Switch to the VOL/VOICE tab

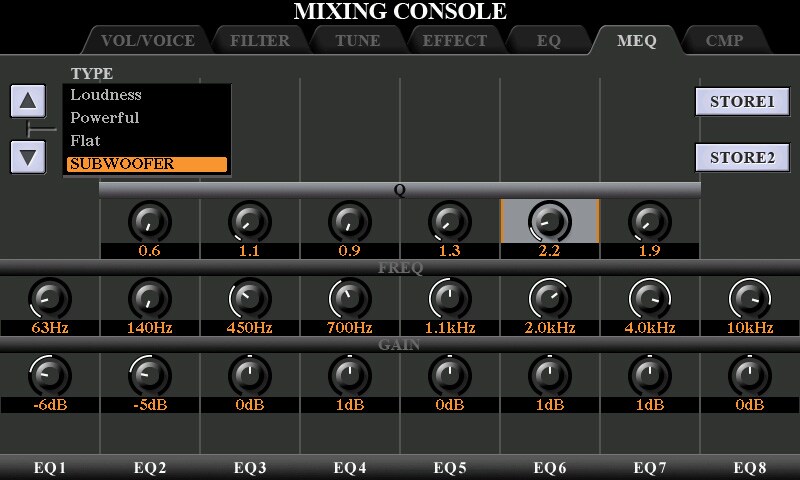tap(147, 41)
